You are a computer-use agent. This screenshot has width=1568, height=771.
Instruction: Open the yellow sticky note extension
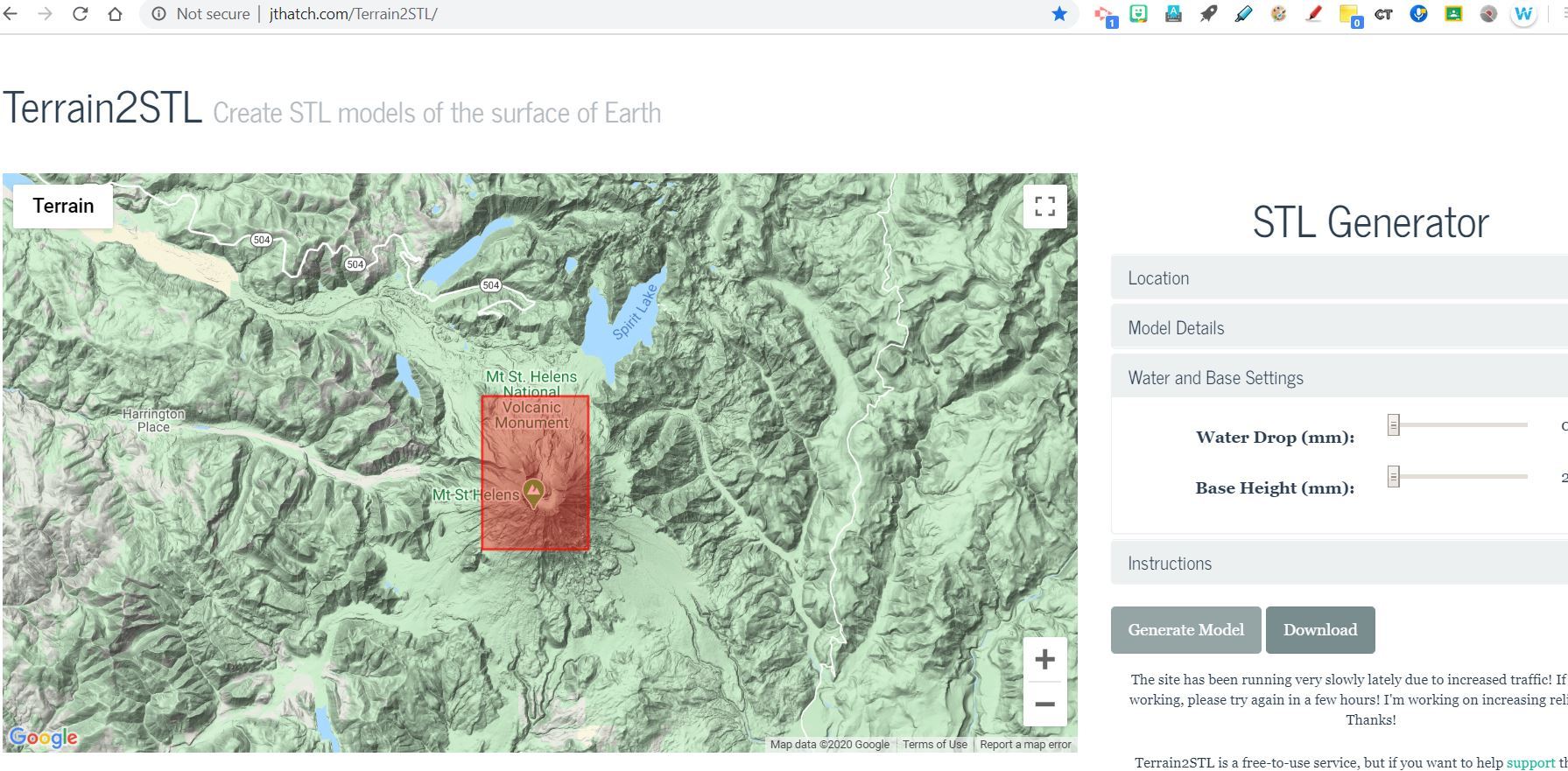[1349, 15]
